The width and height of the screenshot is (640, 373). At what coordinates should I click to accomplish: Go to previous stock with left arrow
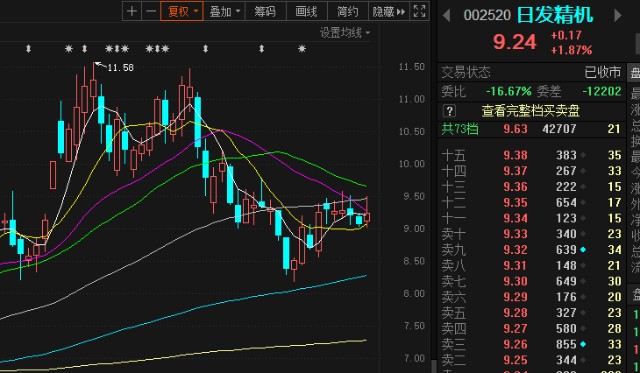446,16
